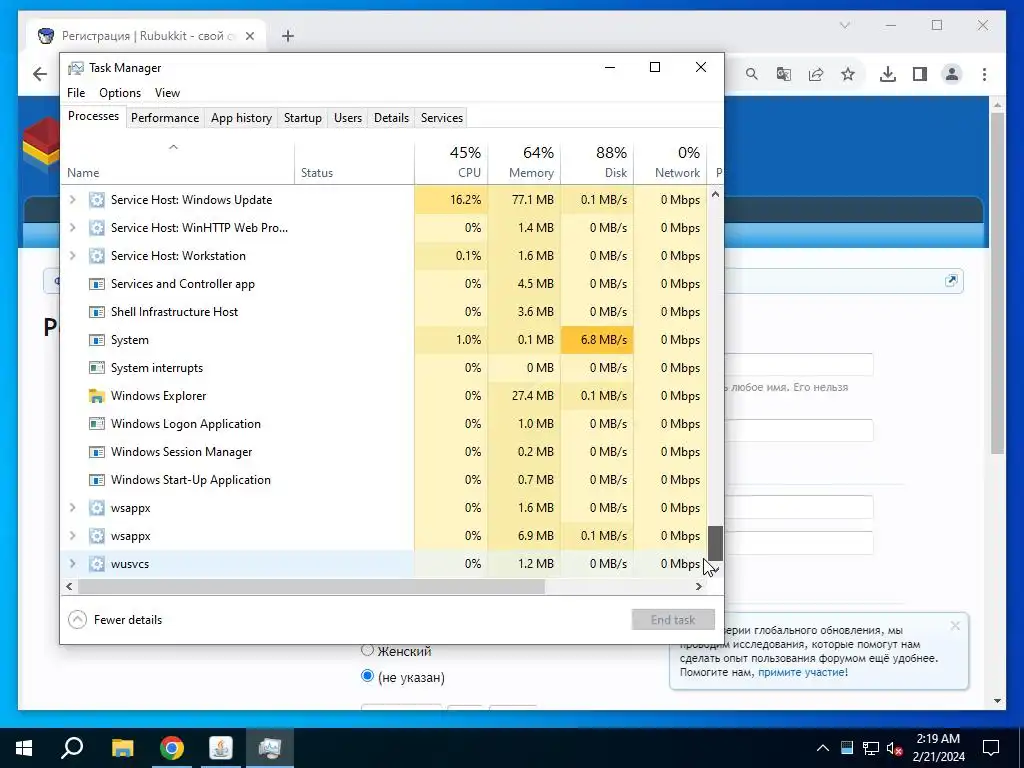
Task: Switch to the Details tab
Action: click(391, 118)
